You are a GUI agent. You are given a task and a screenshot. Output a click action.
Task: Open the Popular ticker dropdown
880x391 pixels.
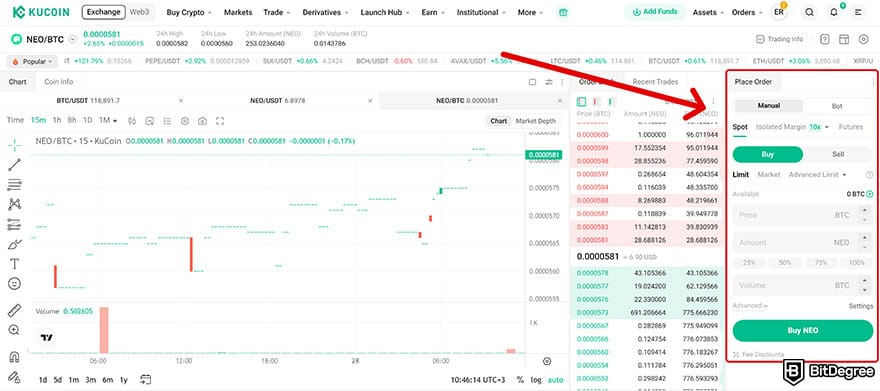(32, 61)
